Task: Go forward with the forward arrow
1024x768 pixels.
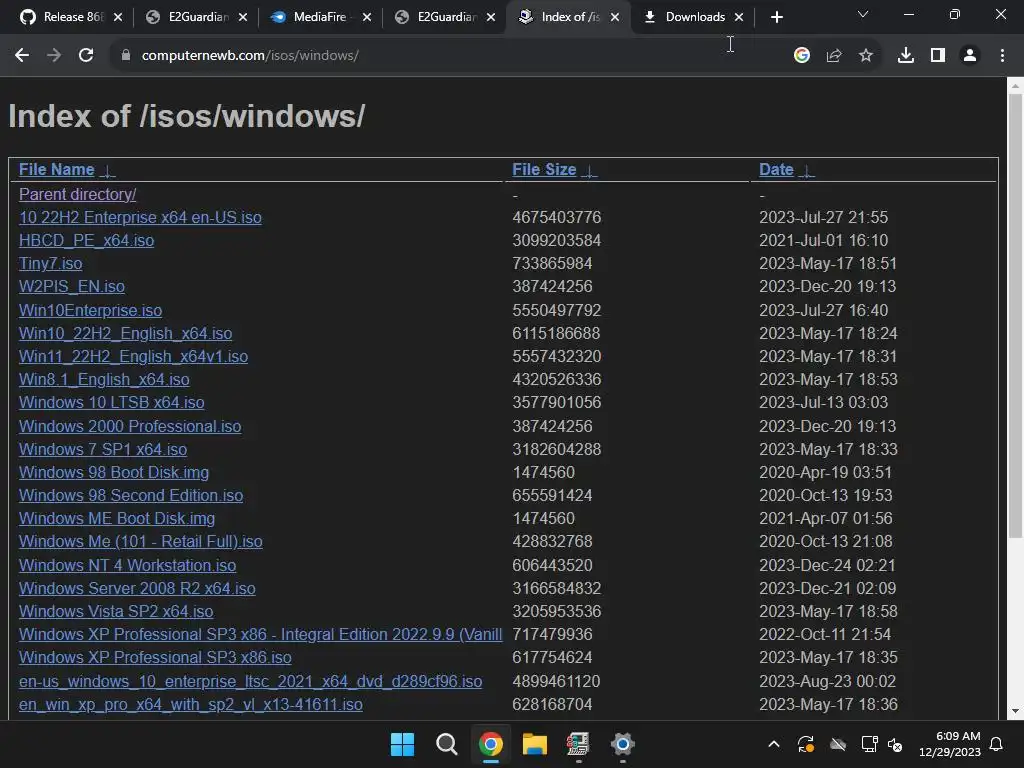Action: click(x=54, y=56)
